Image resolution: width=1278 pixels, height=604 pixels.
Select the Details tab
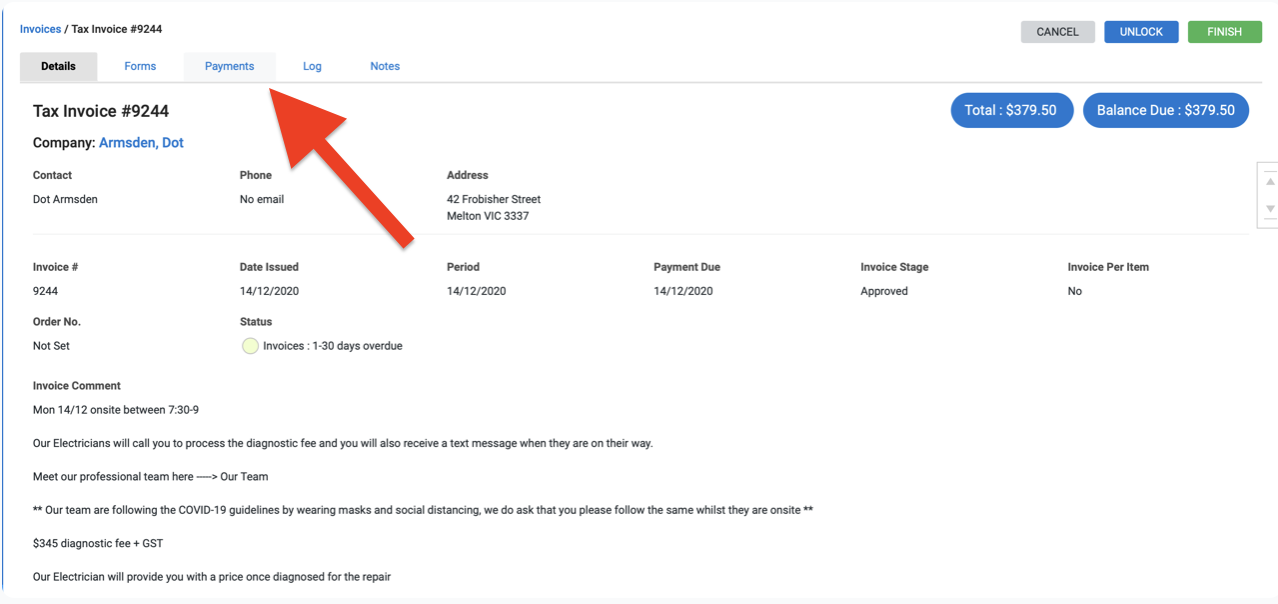point(58,67)
